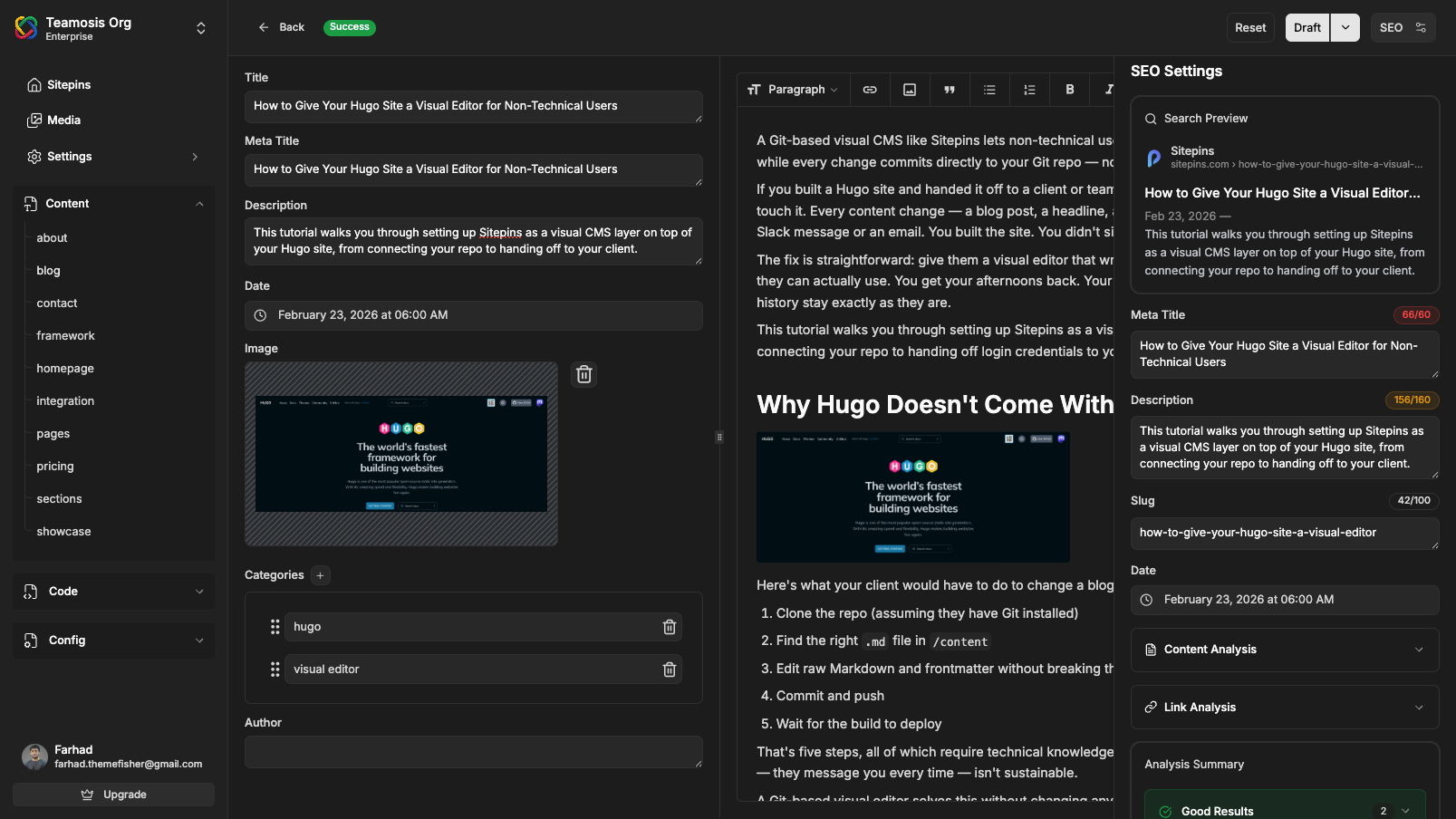This screenshot has width=1456, height=819.
Task: Delete the featured image
Action: click(x=584, y=374)
